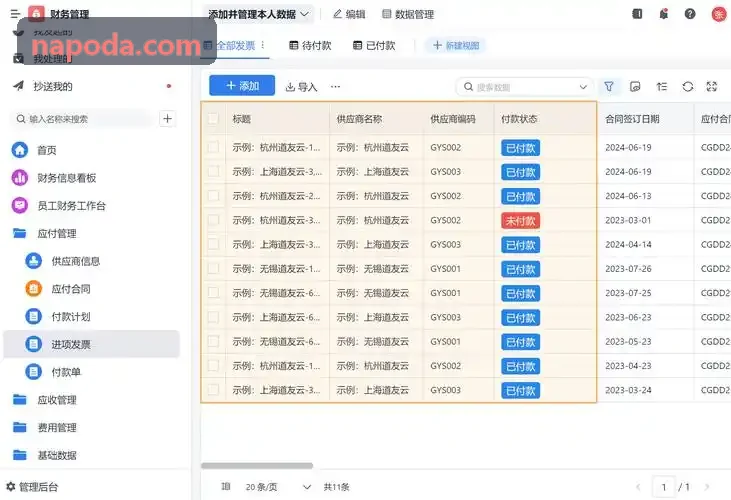
Task: Click the 未付款 red status tag
Action: [521, 220]
